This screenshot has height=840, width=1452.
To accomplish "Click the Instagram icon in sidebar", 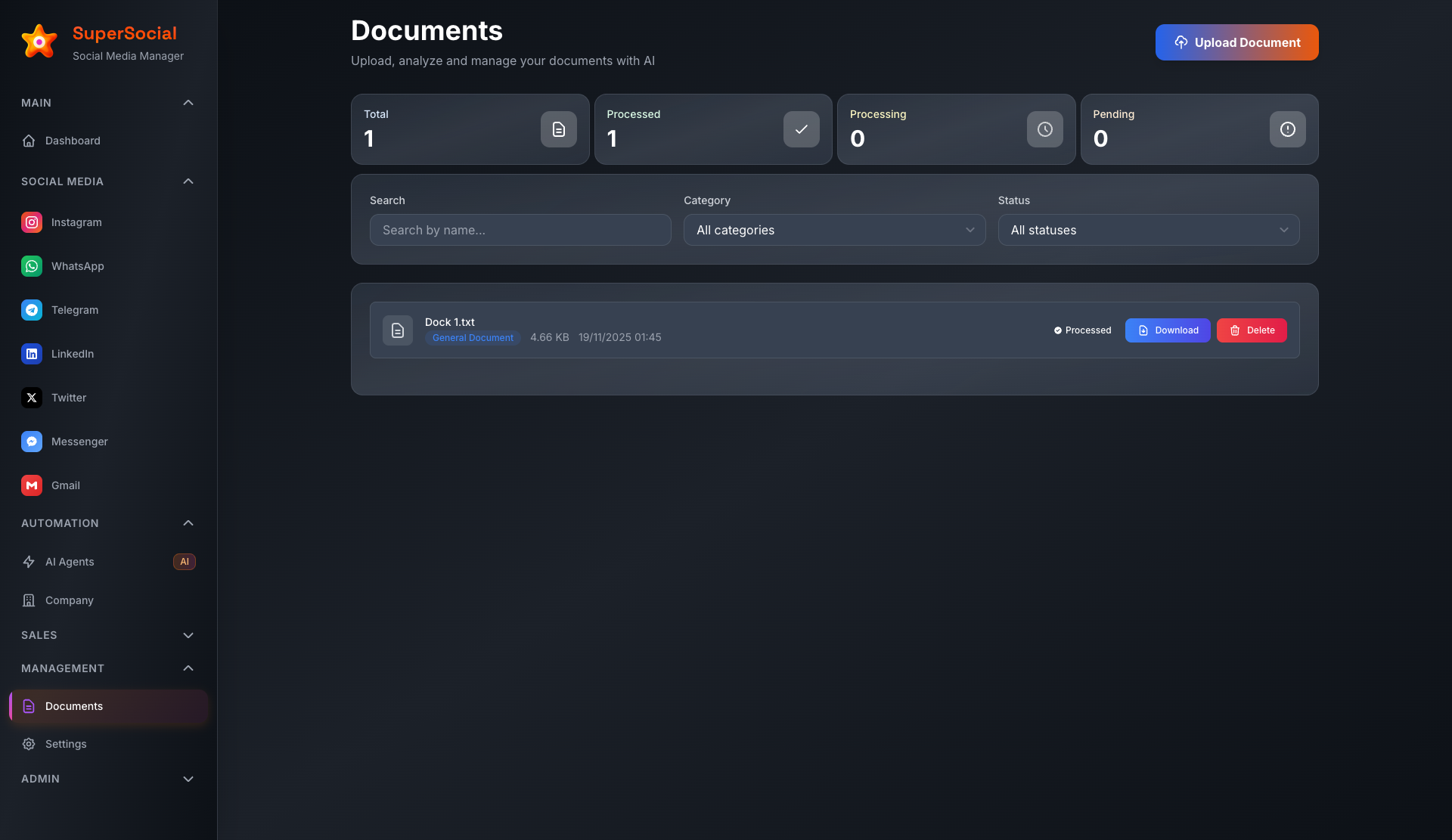I will 32,222.
